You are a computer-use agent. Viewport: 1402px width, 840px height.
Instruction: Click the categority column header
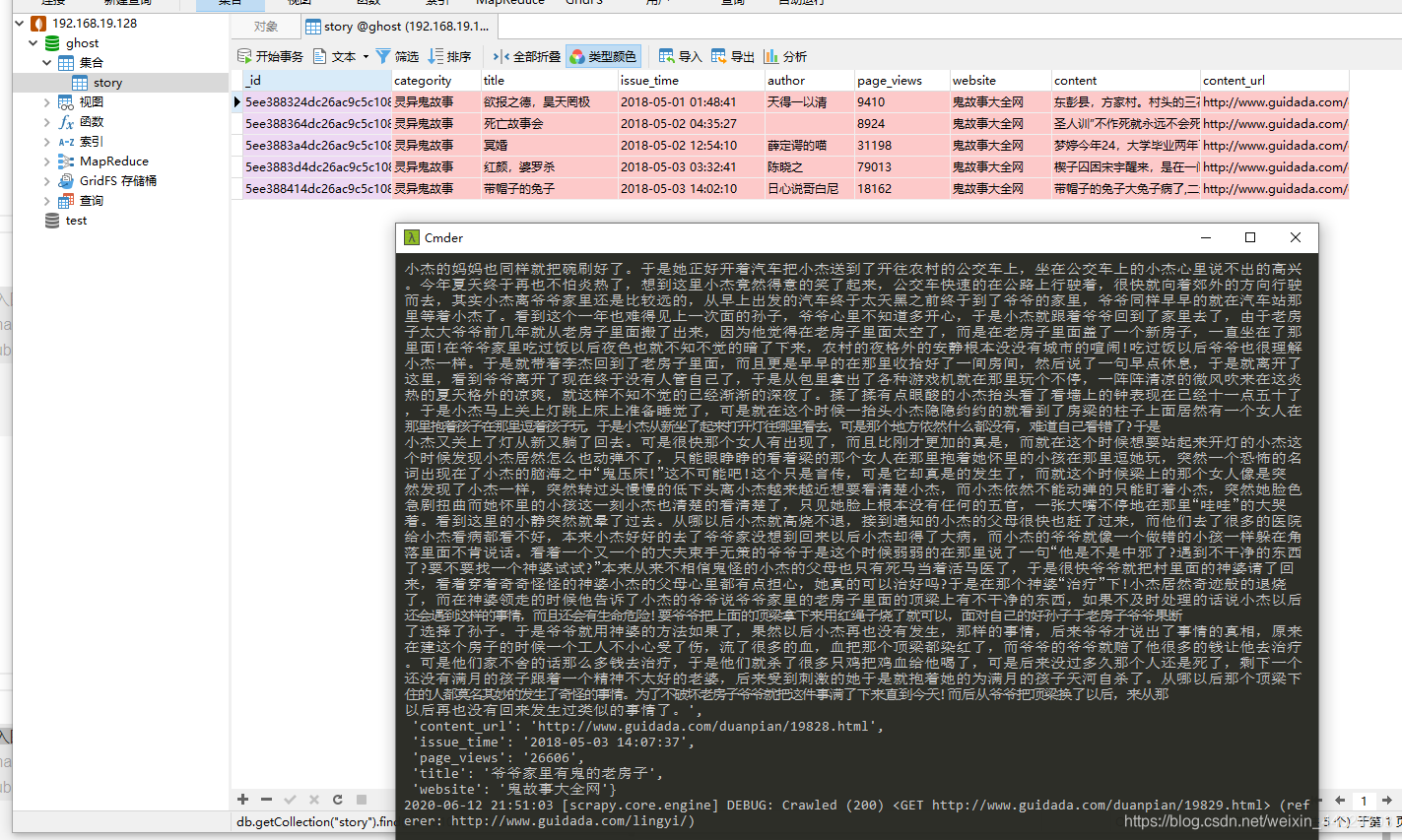(x=436, y=81)
